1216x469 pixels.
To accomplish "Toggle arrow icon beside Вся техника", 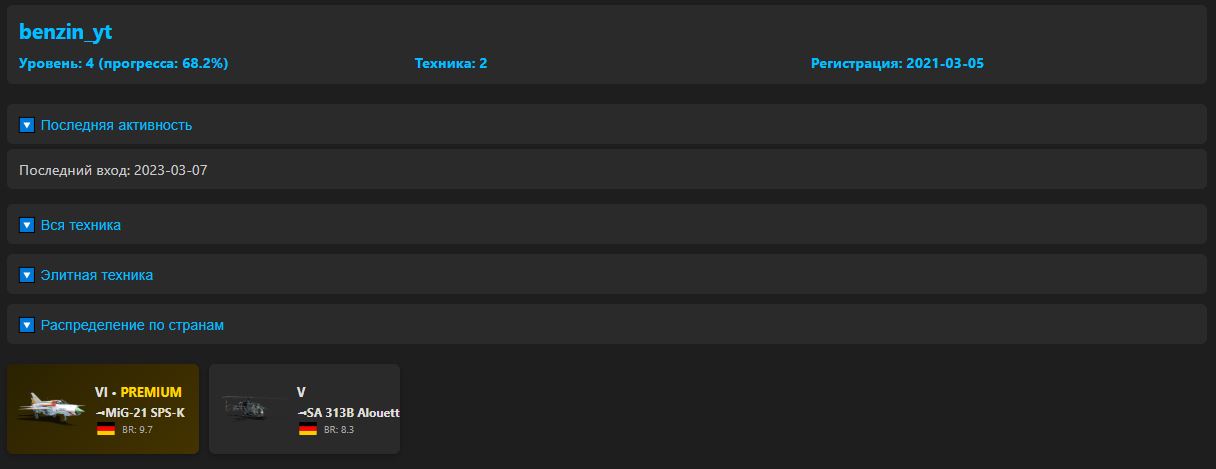I will pyautogui.click(x=27, y=225).
